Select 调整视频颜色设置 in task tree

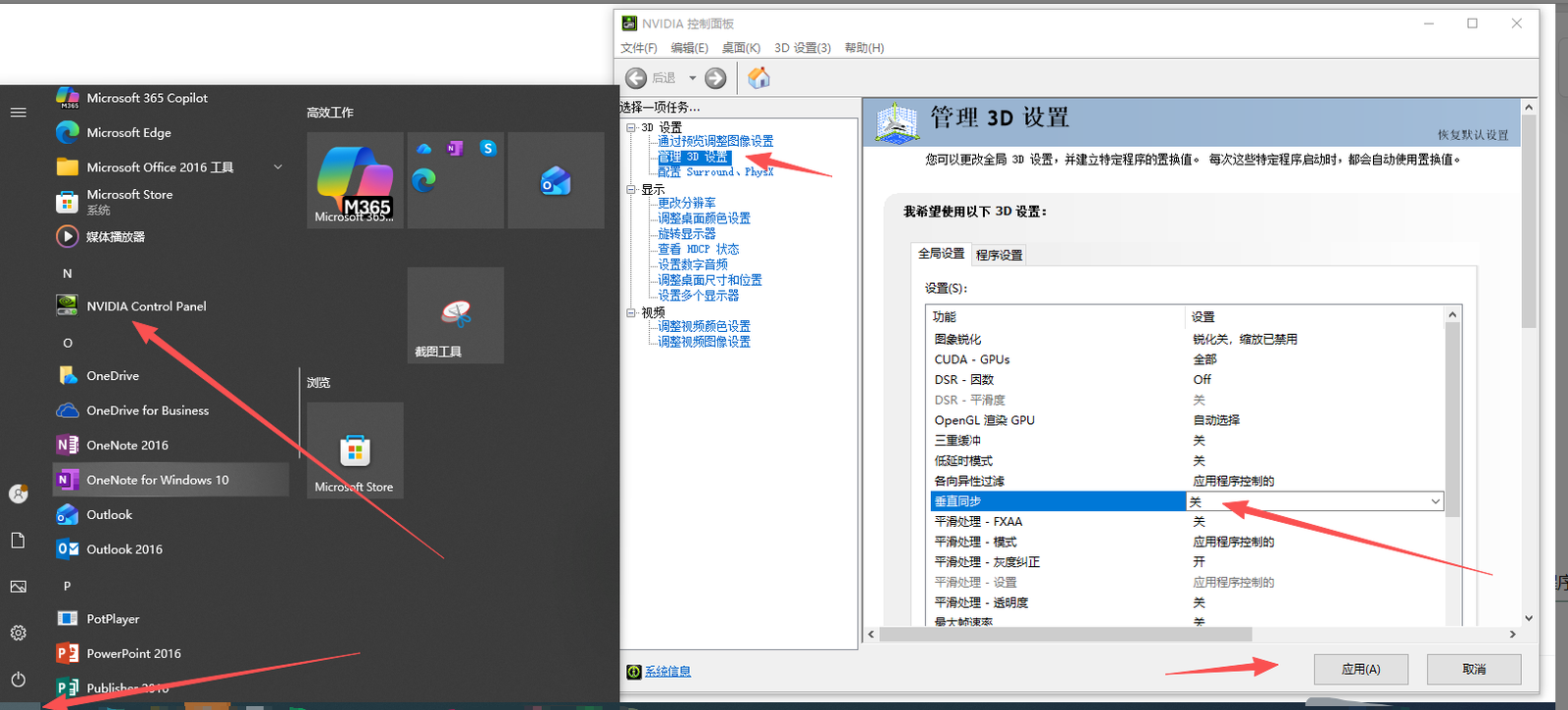pos(704,326)
